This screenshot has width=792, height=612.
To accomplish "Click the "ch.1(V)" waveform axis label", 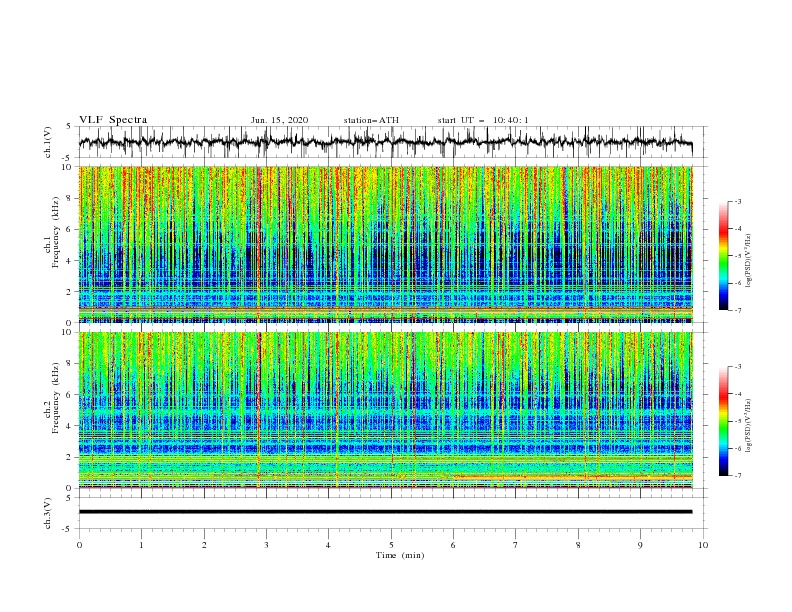I will (48, 142).
